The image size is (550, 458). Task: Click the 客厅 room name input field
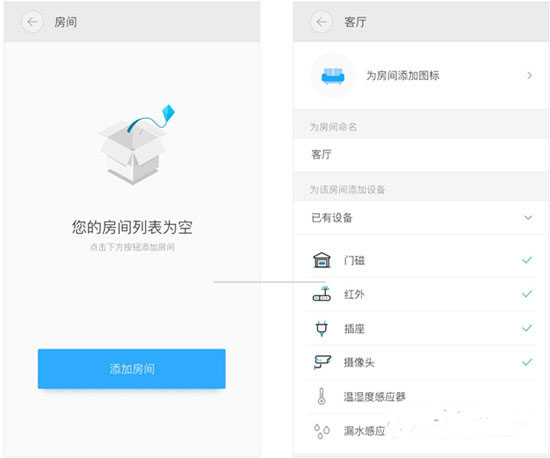point(421,154)
